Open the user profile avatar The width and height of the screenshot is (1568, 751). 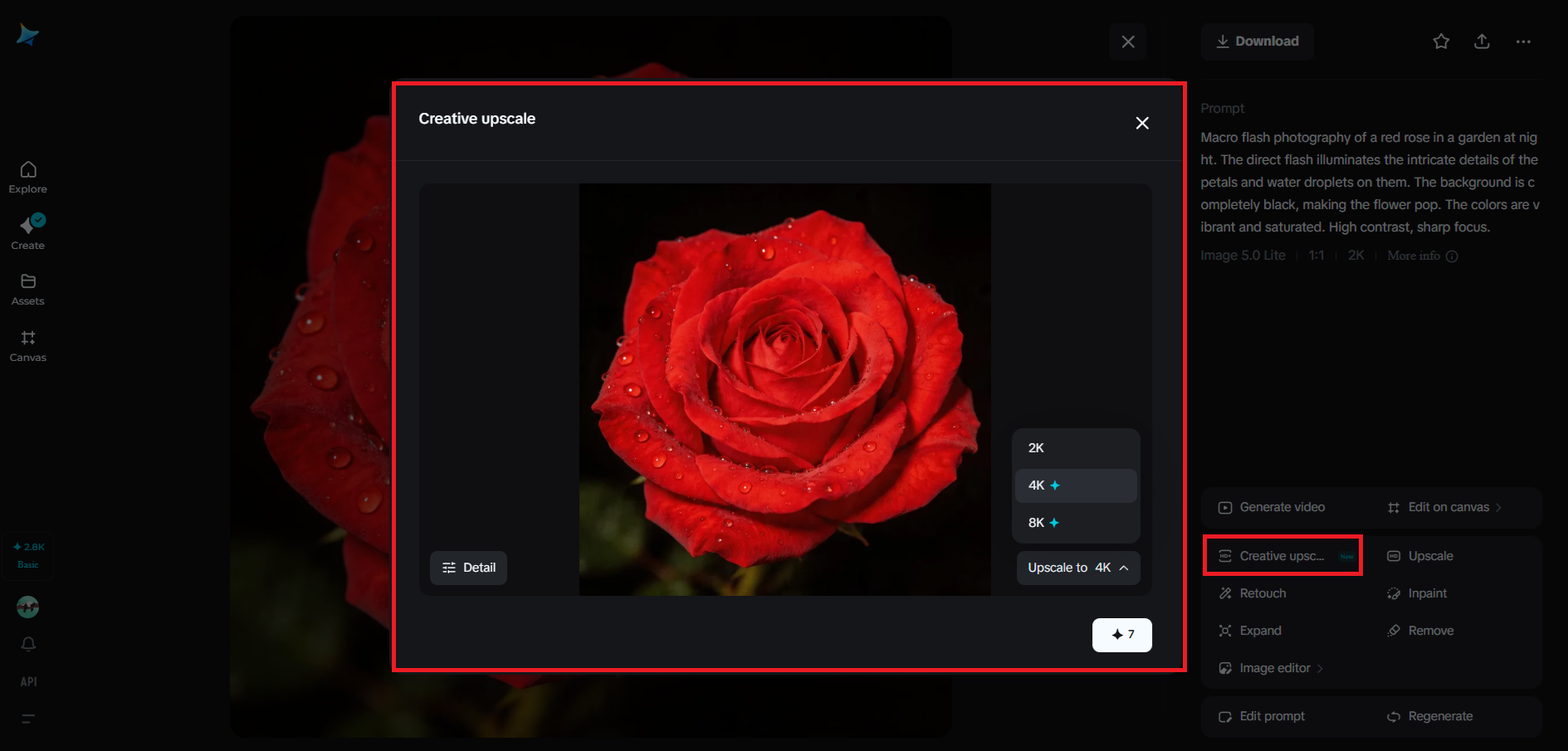coord(28,607)
